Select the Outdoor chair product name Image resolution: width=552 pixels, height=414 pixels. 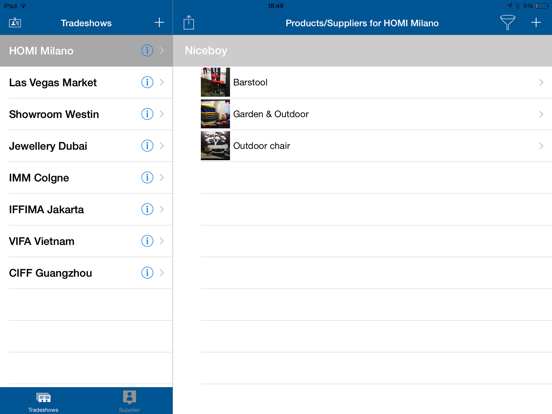(x=262, y=146)
